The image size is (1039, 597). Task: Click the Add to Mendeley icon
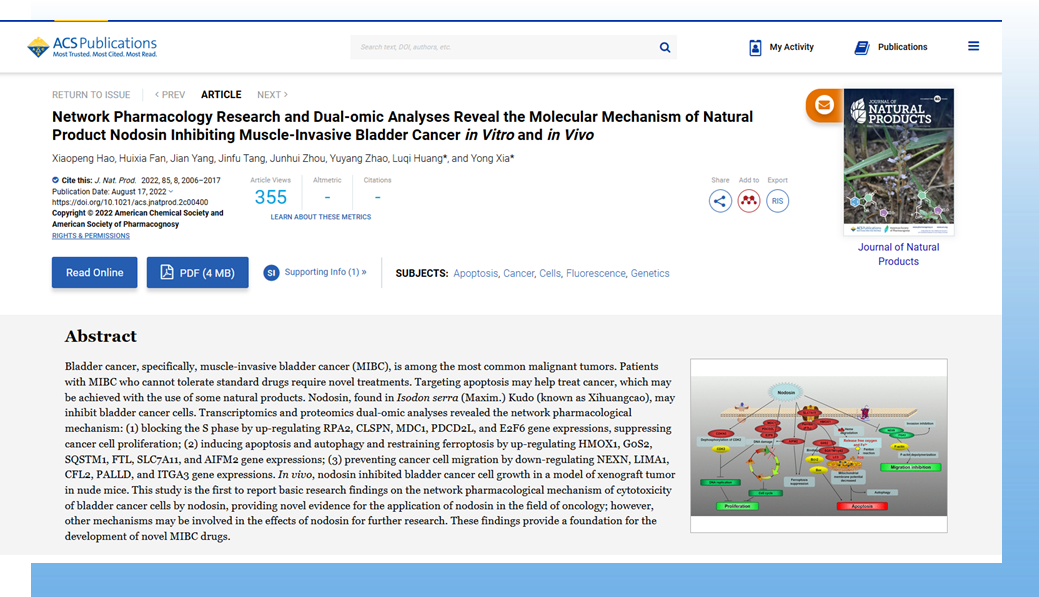pos(749,201)
